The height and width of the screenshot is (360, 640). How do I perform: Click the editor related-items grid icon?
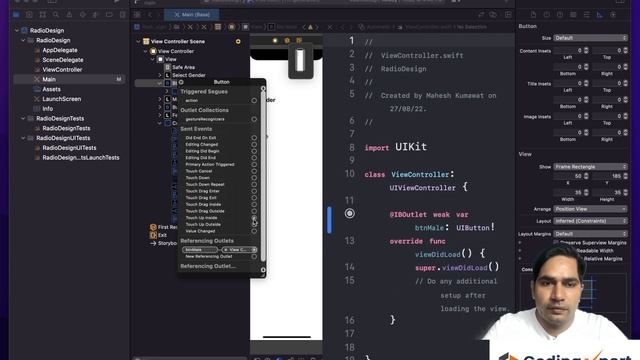tap(138, 15)
